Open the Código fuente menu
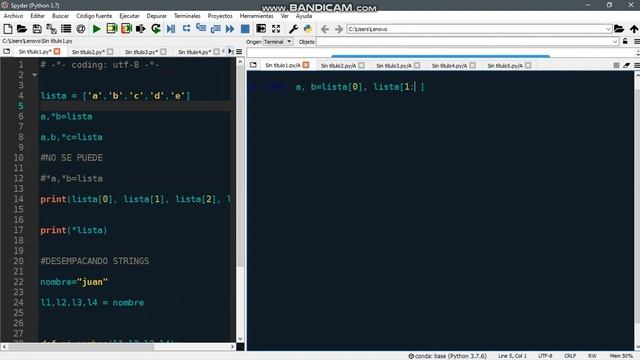This screenshot has height=360, width=640. click(x=94, y=16)
